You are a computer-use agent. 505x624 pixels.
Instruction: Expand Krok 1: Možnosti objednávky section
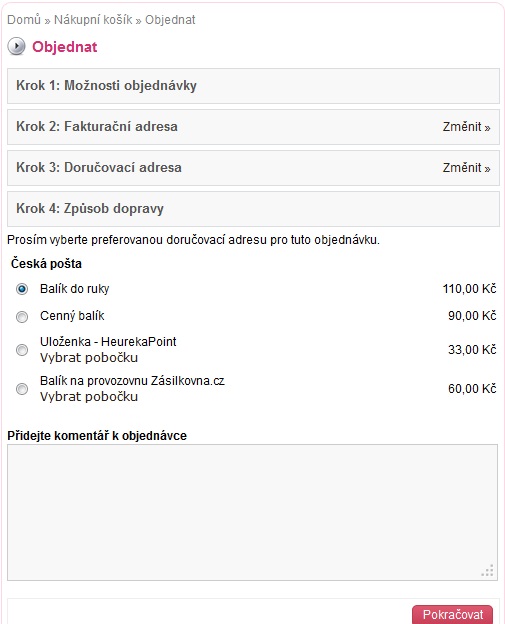(253, 86)
